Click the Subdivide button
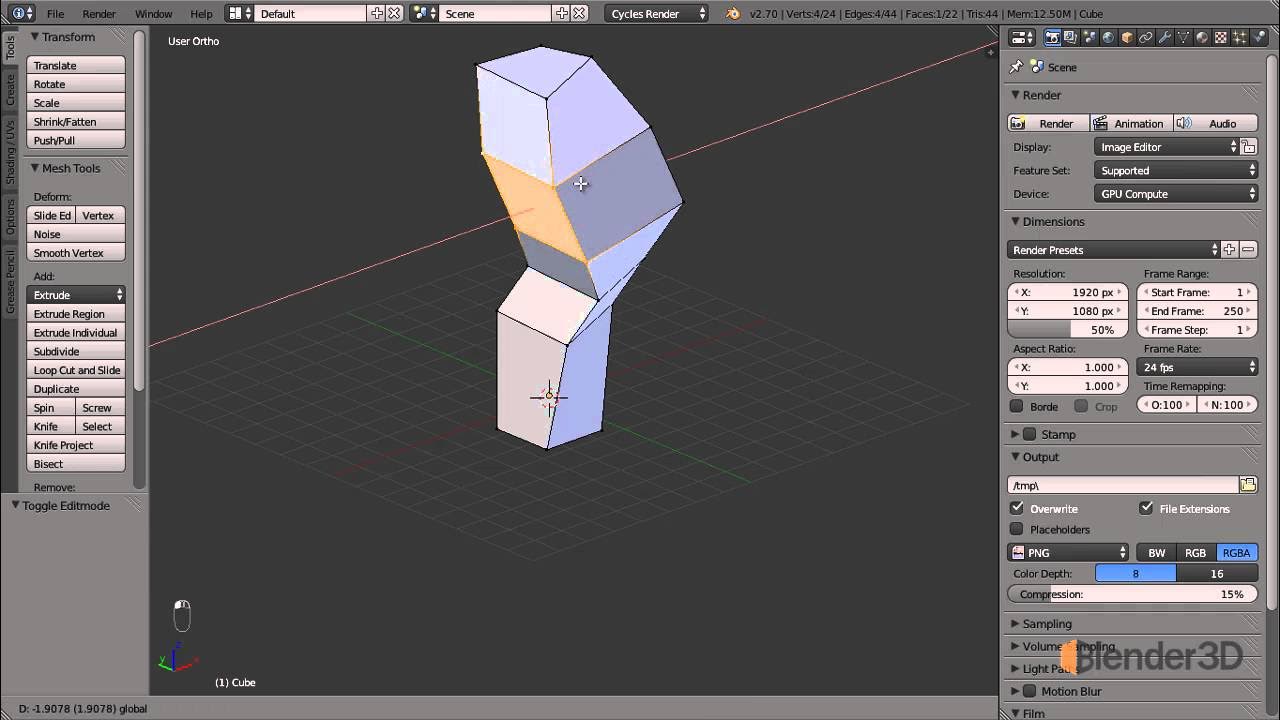This screenshot has height=720, width=1280. coord(76,351)
